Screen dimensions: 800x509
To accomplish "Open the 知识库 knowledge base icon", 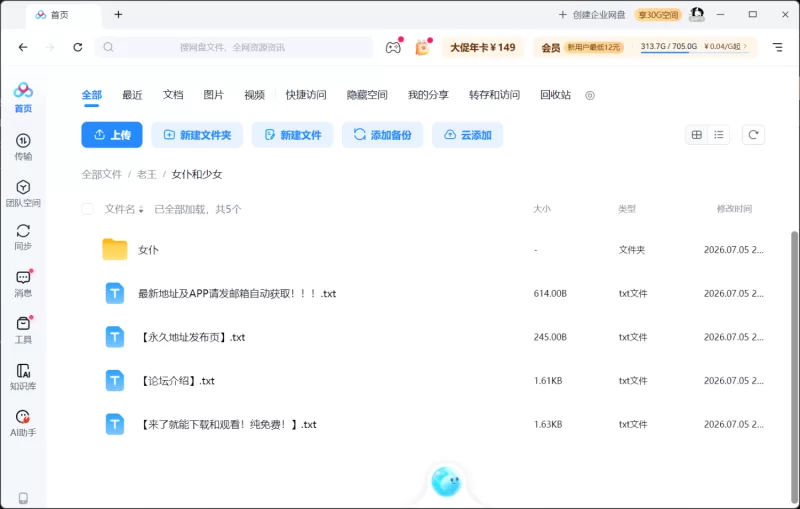I will click(23, 377).
